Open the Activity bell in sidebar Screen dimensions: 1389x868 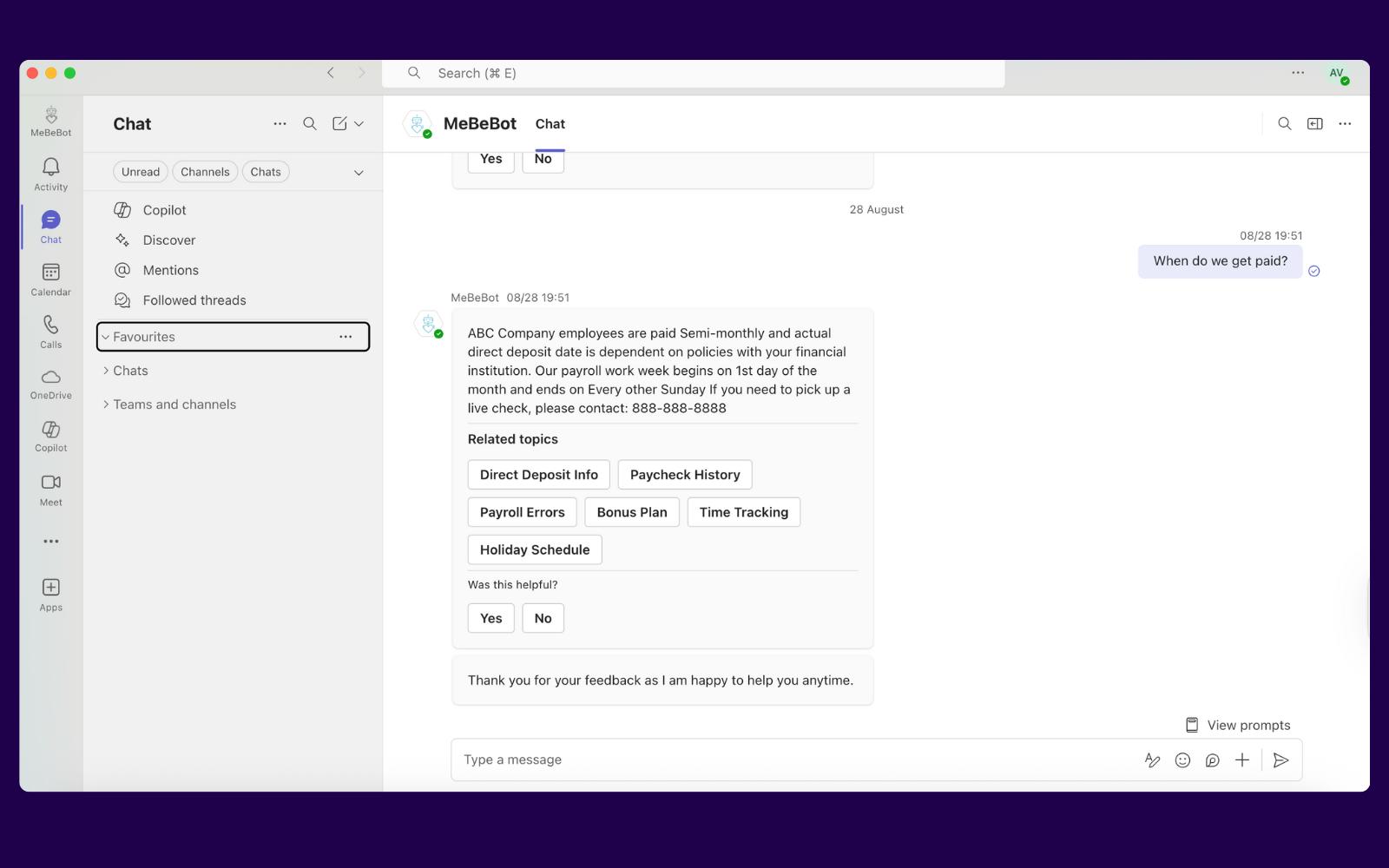(x=51, y=174)
